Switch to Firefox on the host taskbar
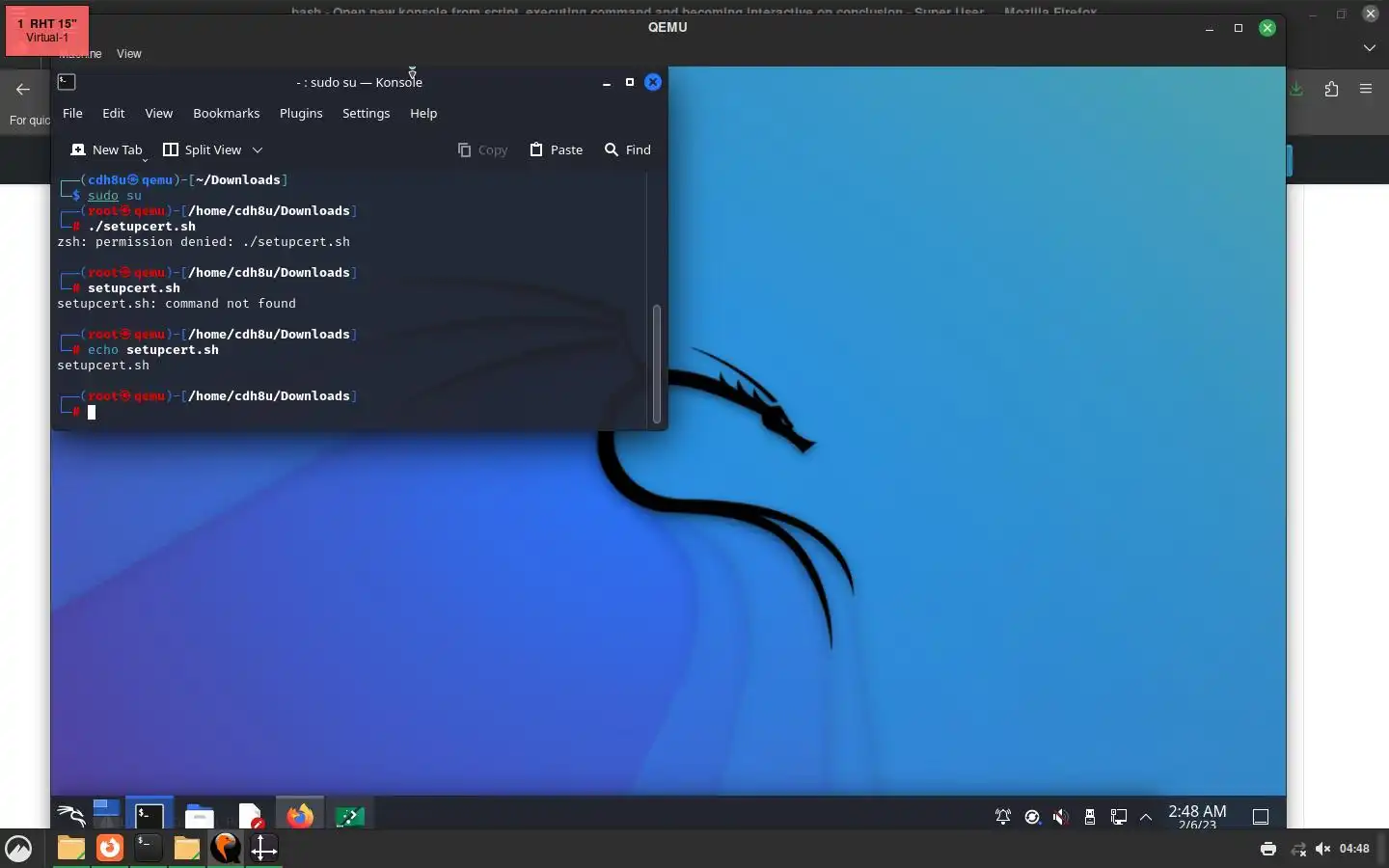 [110, 849]
